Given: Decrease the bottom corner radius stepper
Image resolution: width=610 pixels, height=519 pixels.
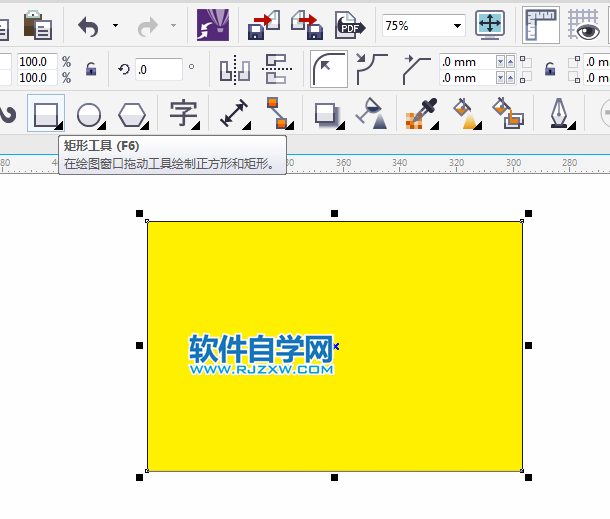Looking at the screenshot, I should point(501,78).
